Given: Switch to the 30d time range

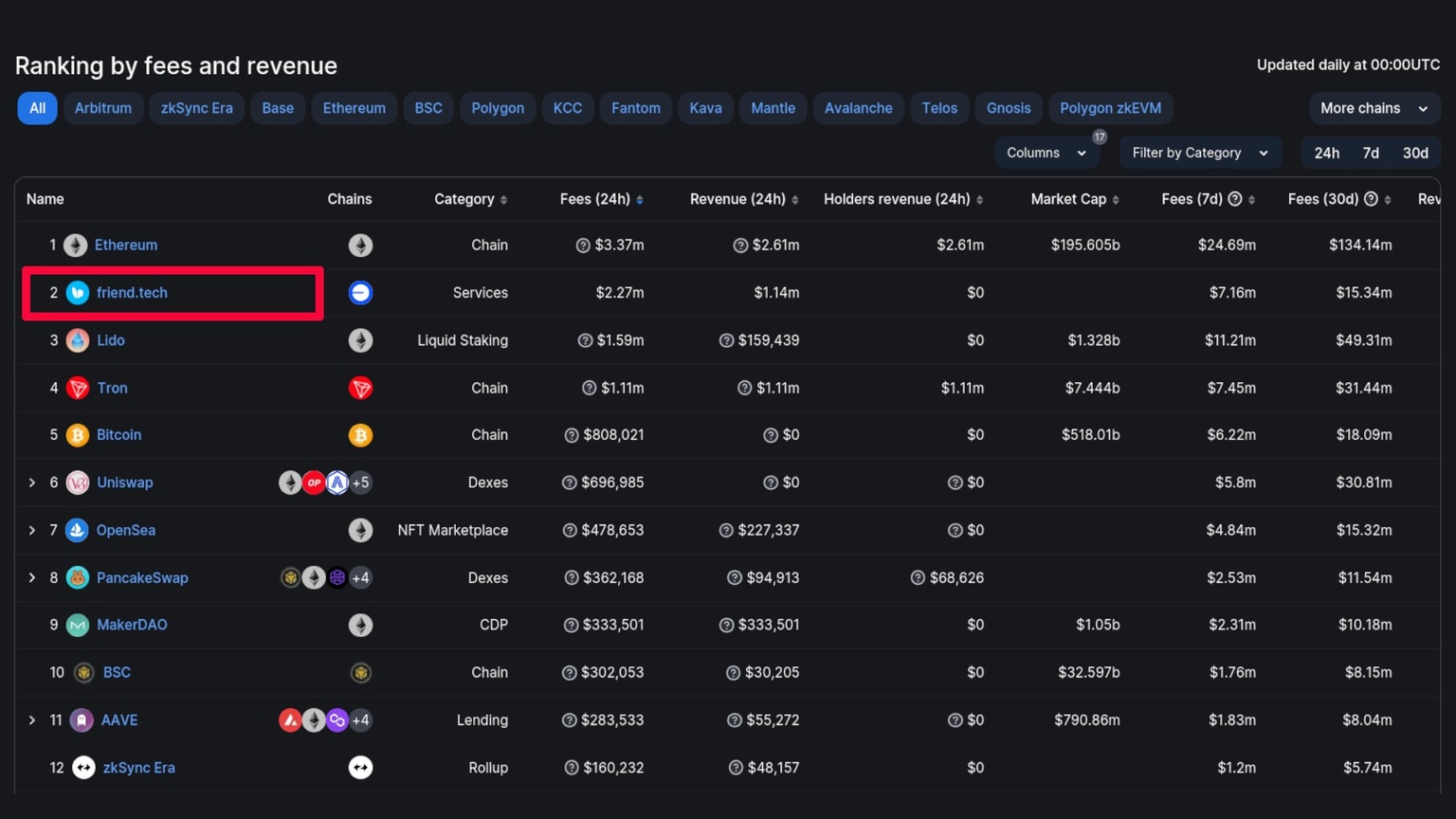Looking at the screenshot, I should (1415, 153).
